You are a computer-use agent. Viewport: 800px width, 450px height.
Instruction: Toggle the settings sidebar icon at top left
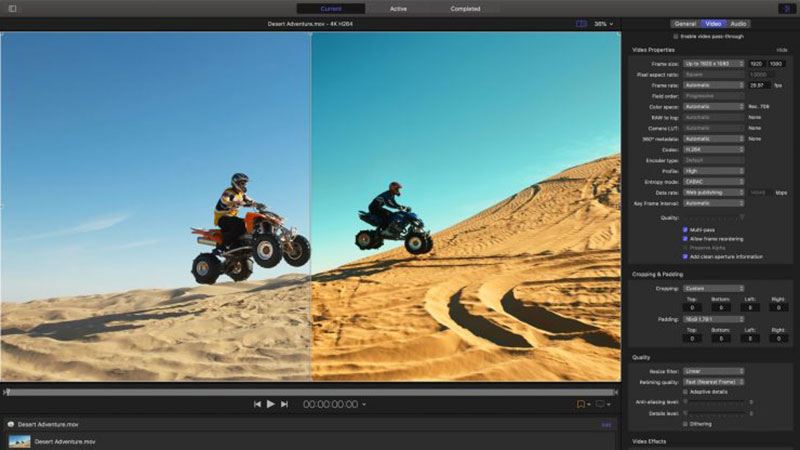[x=11, y=8]
